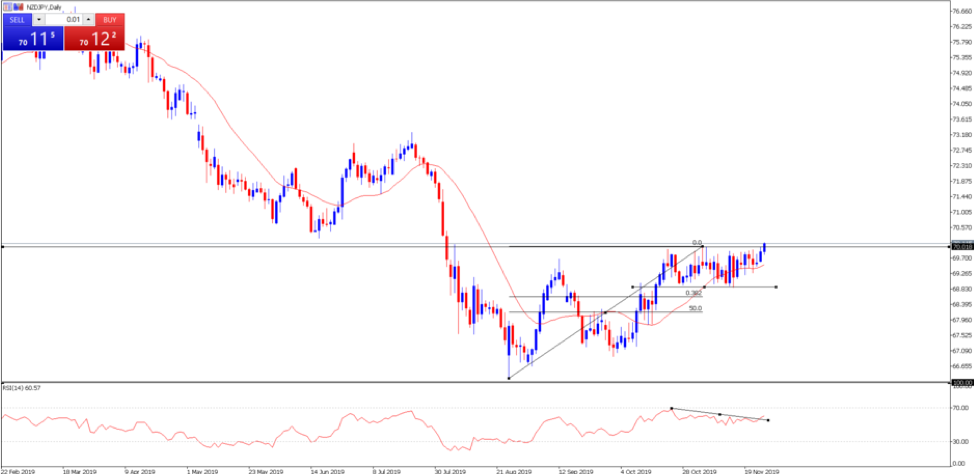Click the NZDJPY,Daily chart title text

click(x=44, y=7)
